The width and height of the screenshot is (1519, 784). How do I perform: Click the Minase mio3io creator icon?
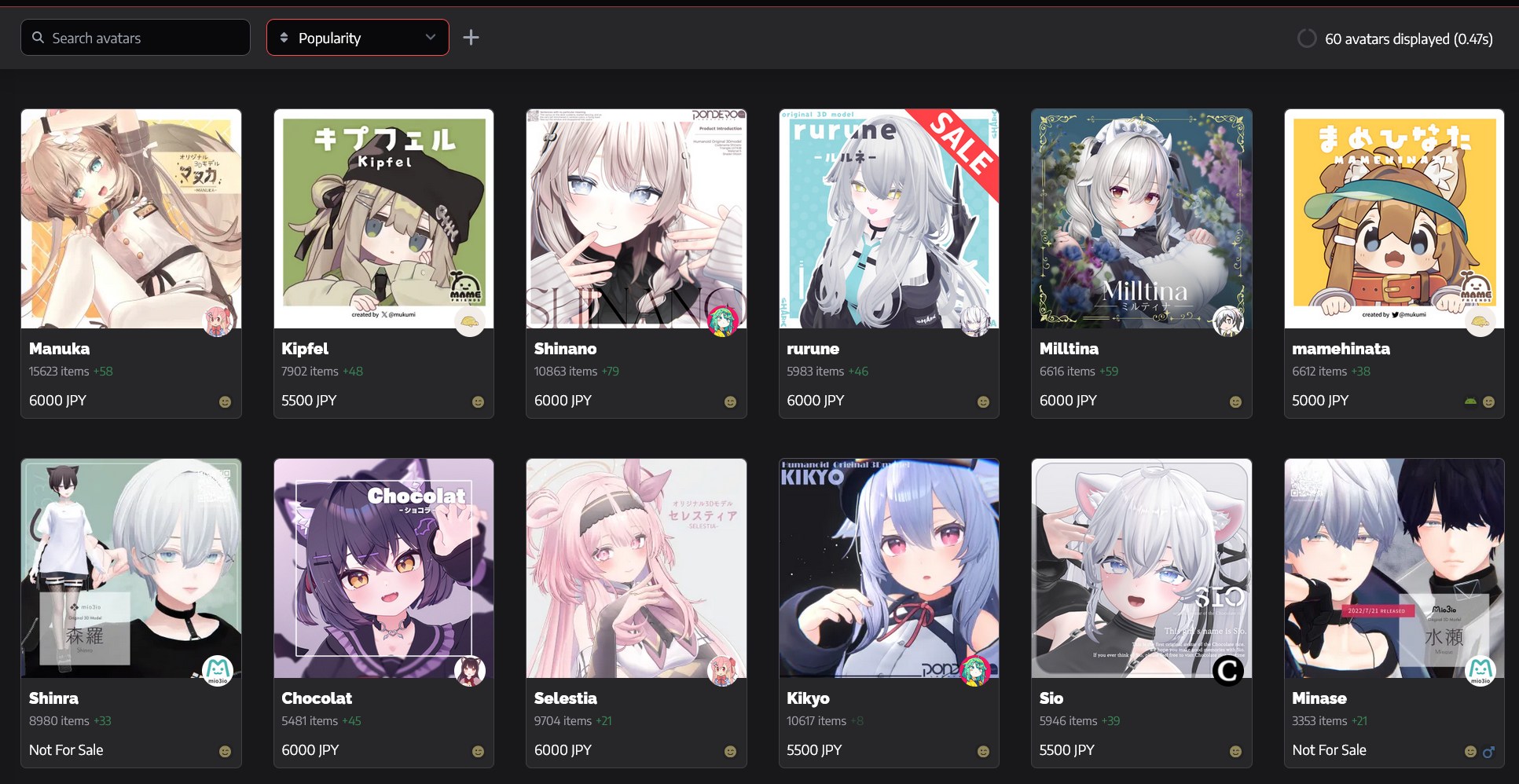(x=1480, y=671)
